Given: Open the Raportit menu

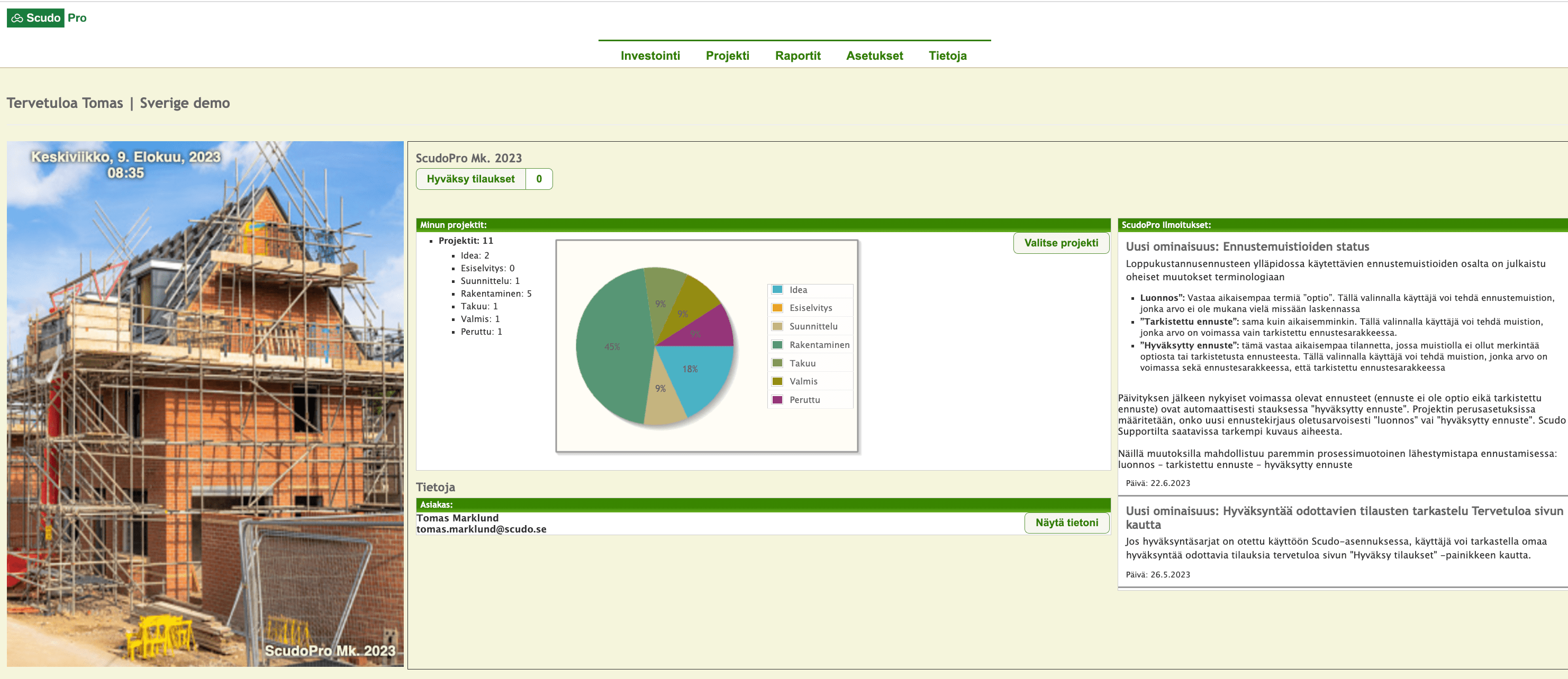Looking at the screenshot, I should coord(797,56).
